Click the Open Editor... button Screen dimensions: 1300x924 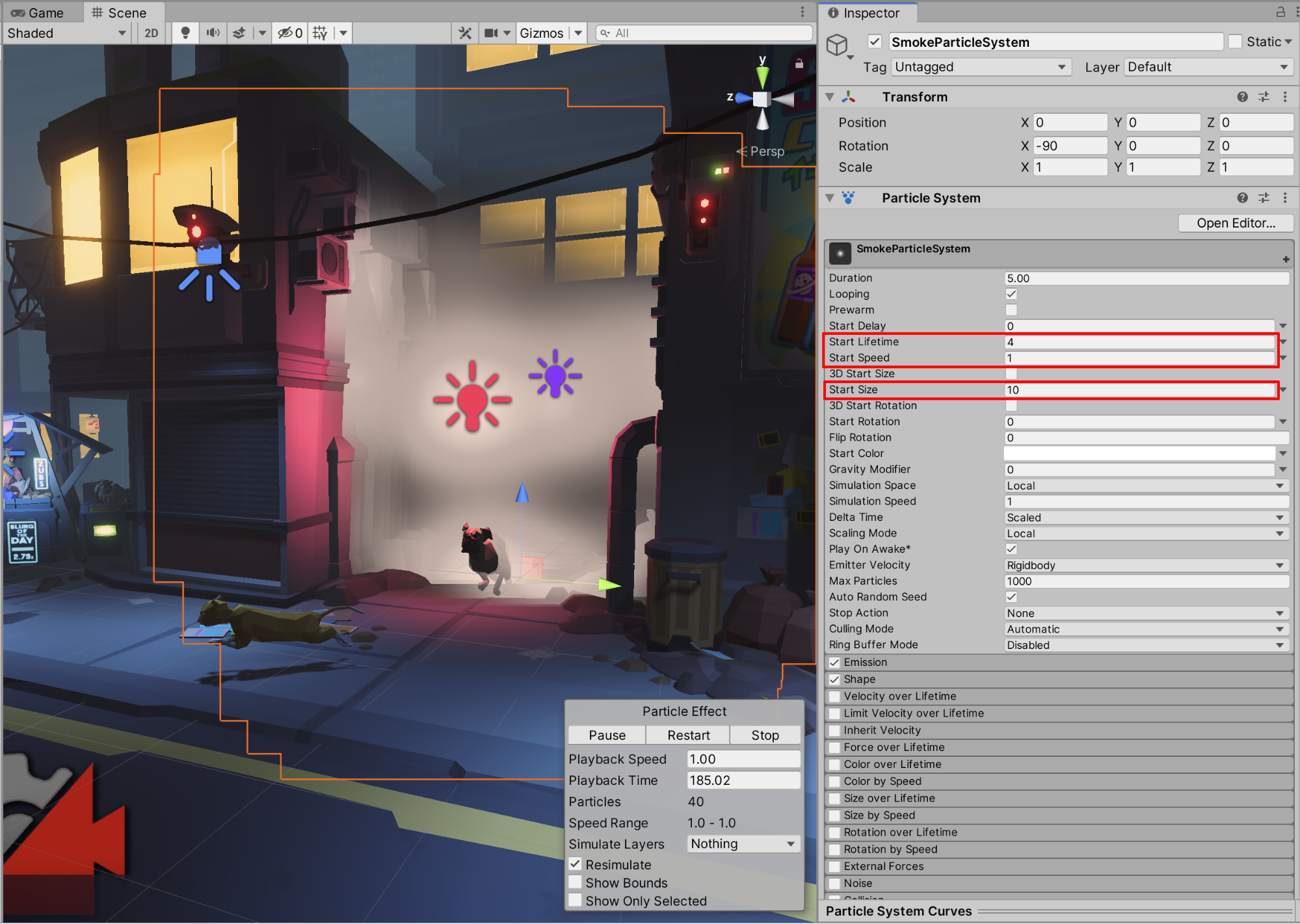pyautogui.click(x=1235, y=223)
